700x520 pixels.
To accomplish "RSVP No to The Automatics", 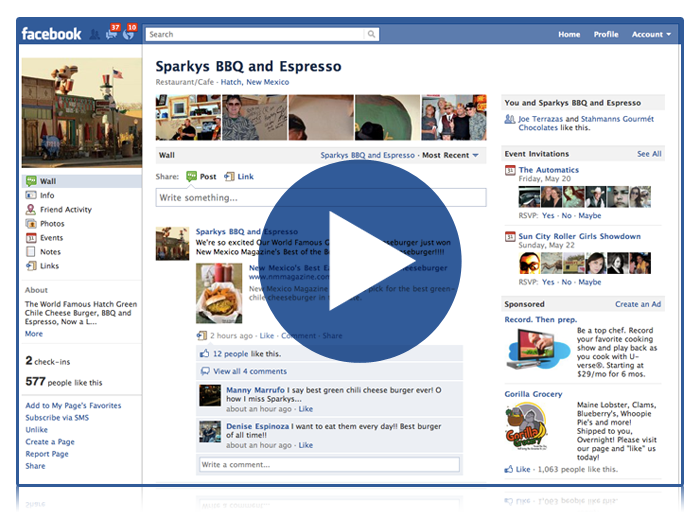I will pos(567,216).
